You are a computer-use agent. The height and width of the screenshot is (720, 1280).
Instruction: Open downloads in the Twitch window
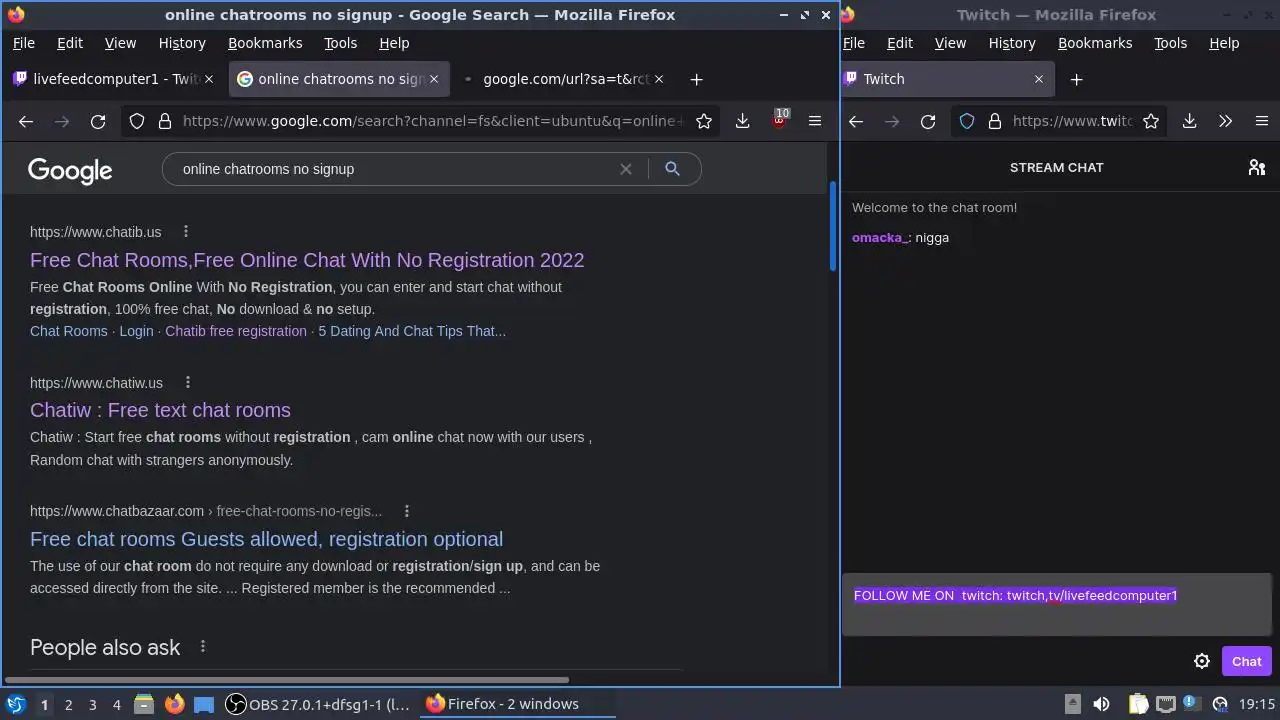click(x=1189, y=121)
